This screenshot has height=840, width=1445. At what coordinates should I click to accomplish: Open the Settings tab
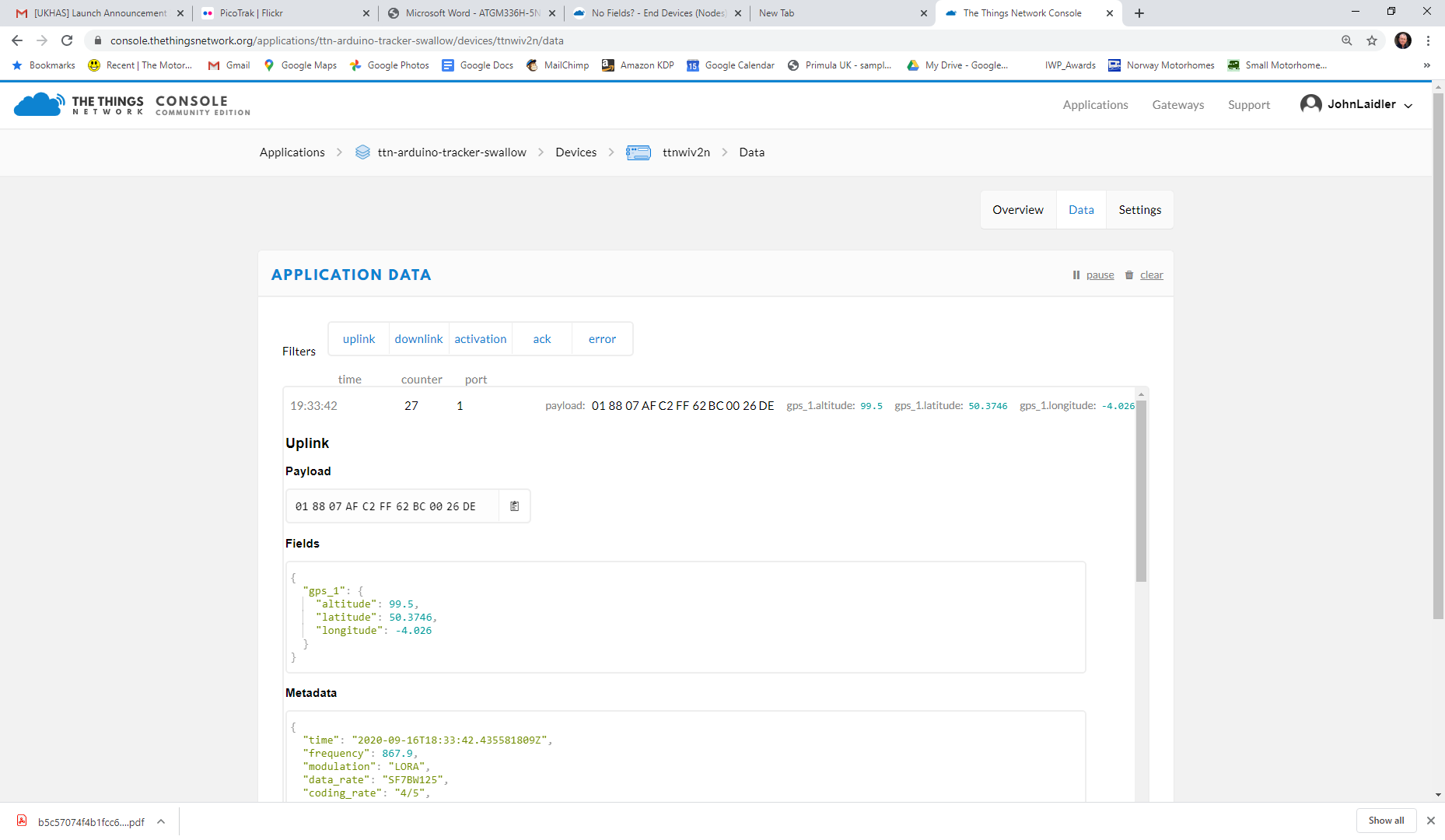[x=1139, y=210]
